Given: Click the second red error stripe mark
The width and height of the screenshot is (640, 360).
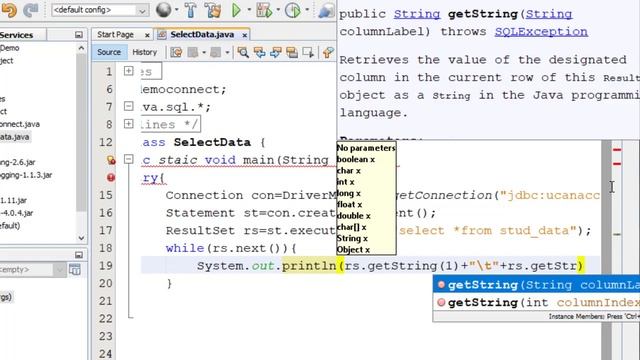Looking at the screenshot, I should point(617,164).
